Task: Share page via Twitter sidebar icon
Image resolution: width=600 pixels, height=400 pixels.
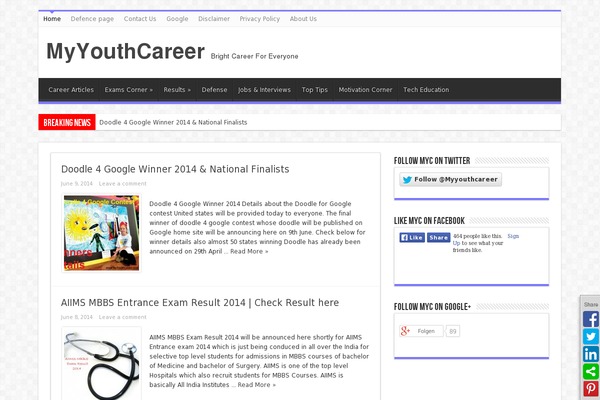Action: tap(591, 337)
